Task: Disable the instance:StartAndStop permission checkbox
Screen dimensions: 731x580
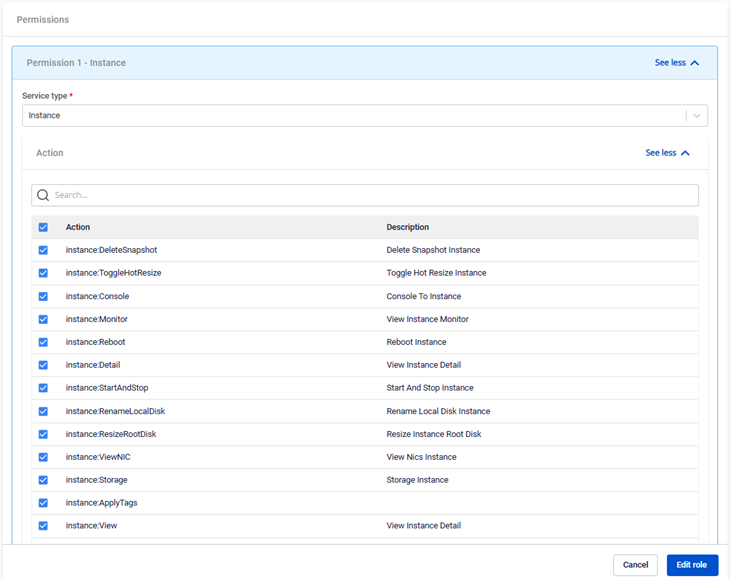Action: [x=43, y=388]
